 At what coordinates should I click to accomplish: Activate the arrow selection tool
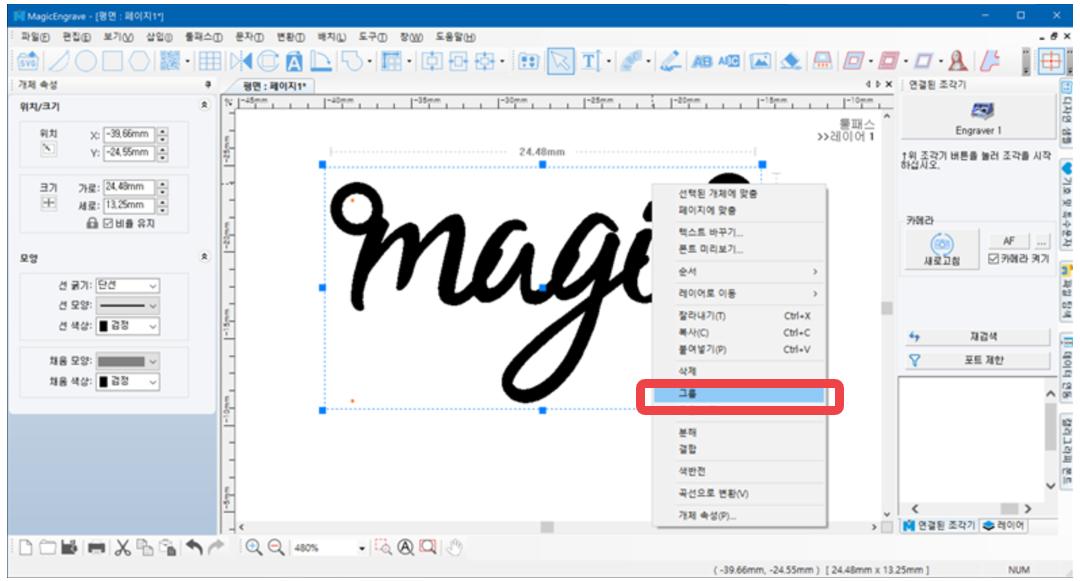(x=561, y=61)
